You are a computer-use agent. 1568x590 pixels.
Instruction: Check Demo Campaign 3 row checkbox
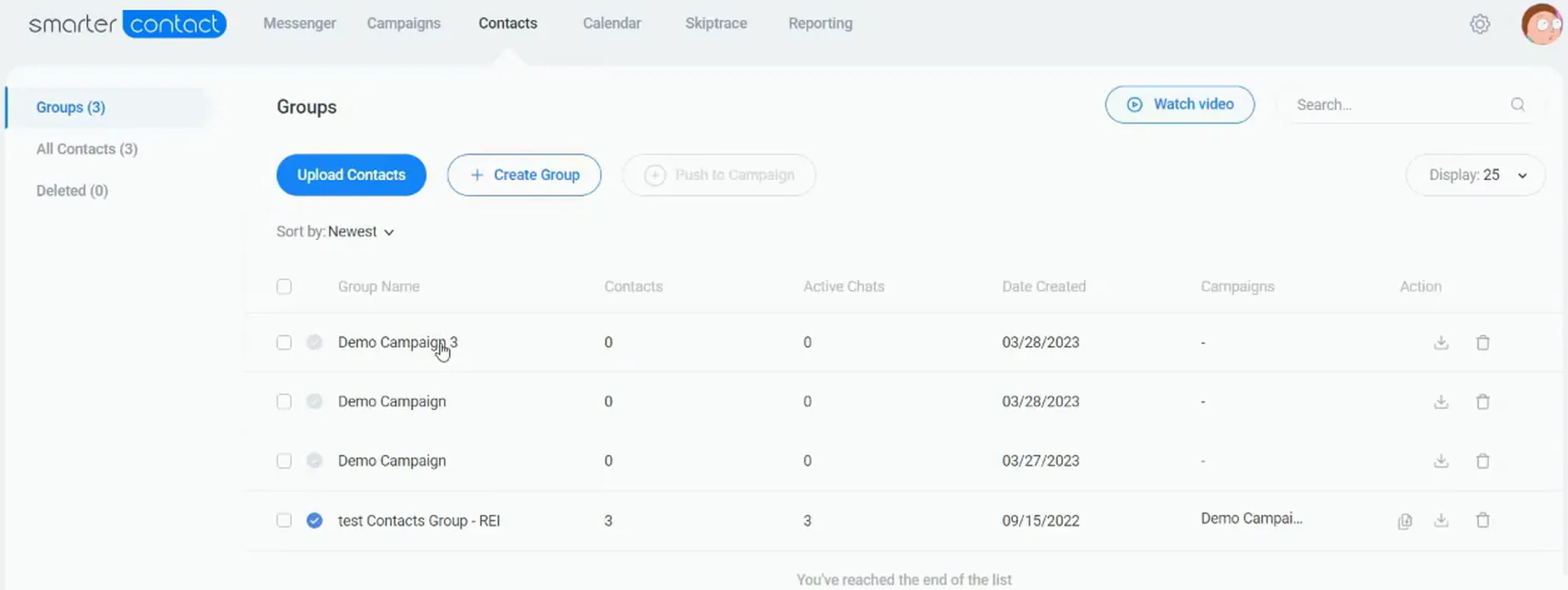[284, 342]
